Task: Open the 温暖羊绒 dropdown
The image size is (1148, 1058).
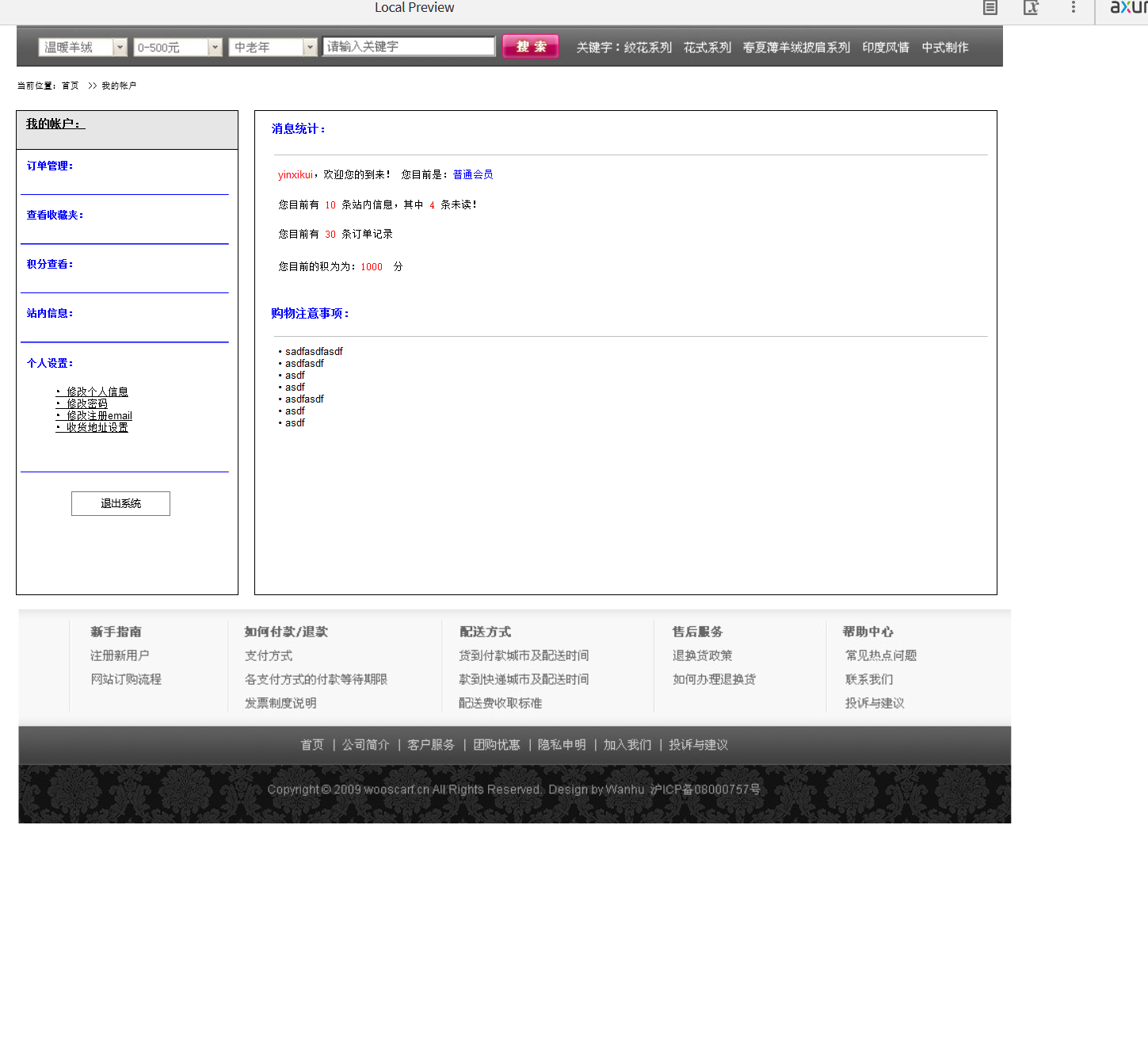Action: (82, 48)
